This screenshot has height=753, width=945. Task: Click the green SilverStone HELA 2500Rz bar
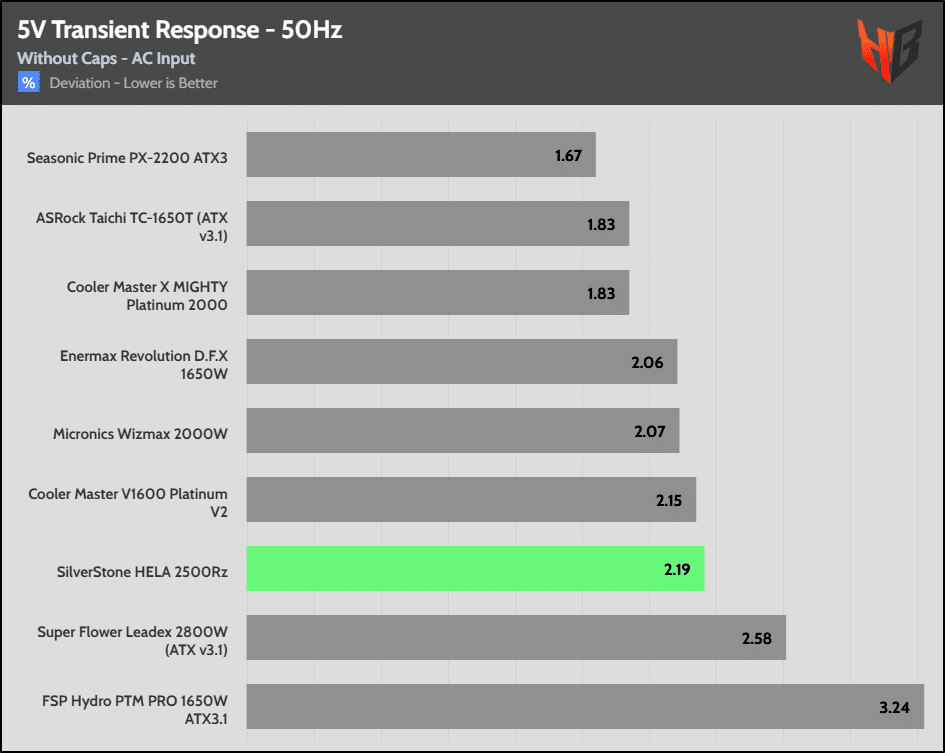475,569
